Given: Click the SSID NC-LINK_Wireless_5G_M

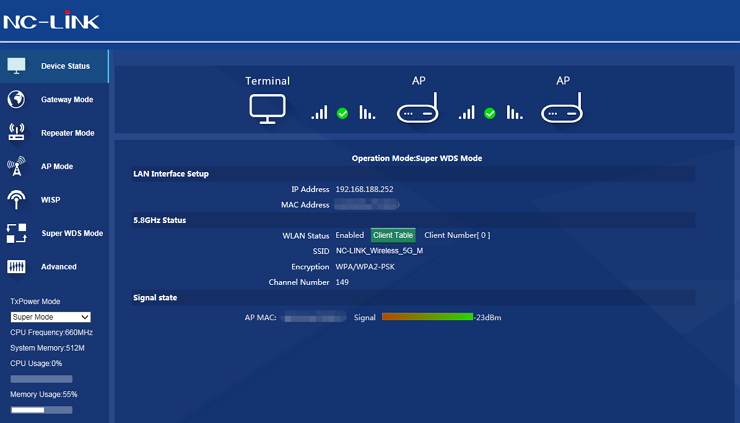Looking at the screenshot, I should click(379, 251).
